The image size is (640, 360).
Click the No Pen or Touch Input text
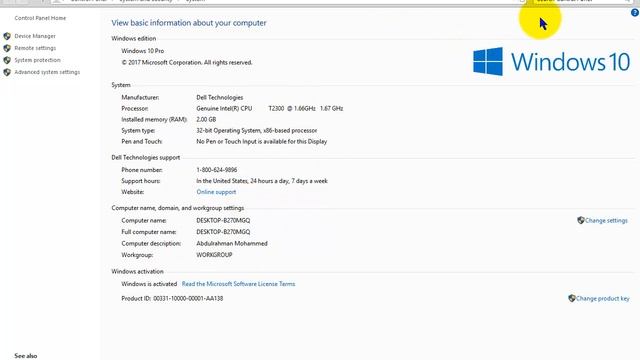pyautogui.click(x=262, y=142)
